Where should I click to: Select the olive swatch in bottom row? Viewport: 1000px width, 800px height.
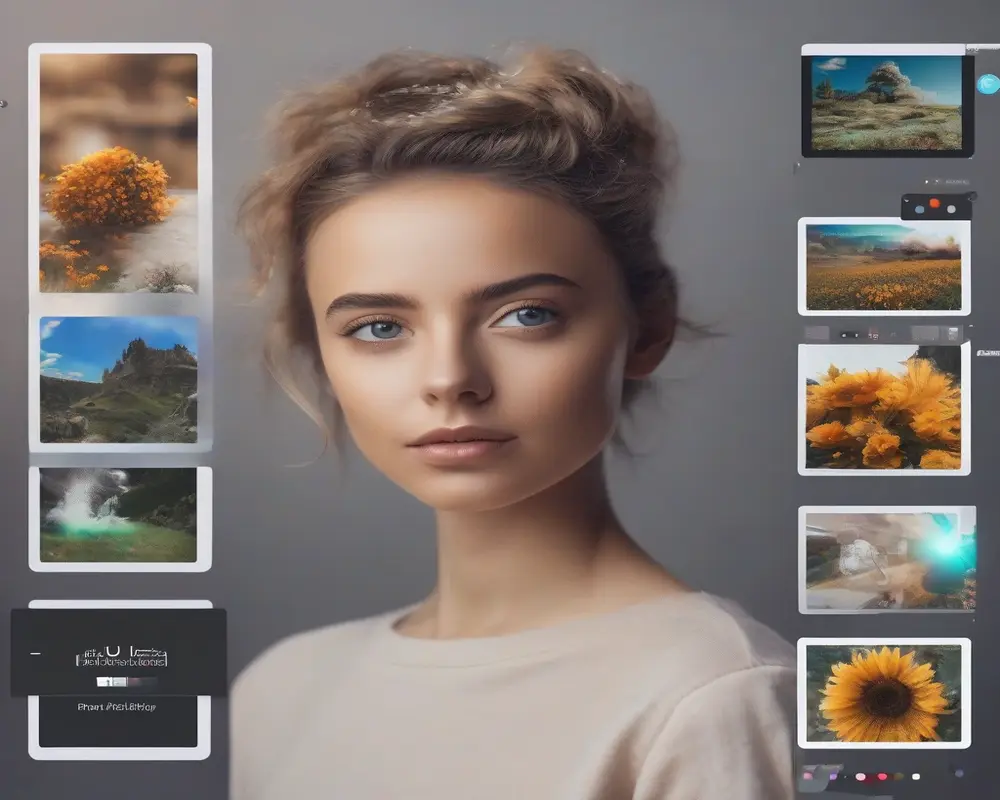point(899,776)
